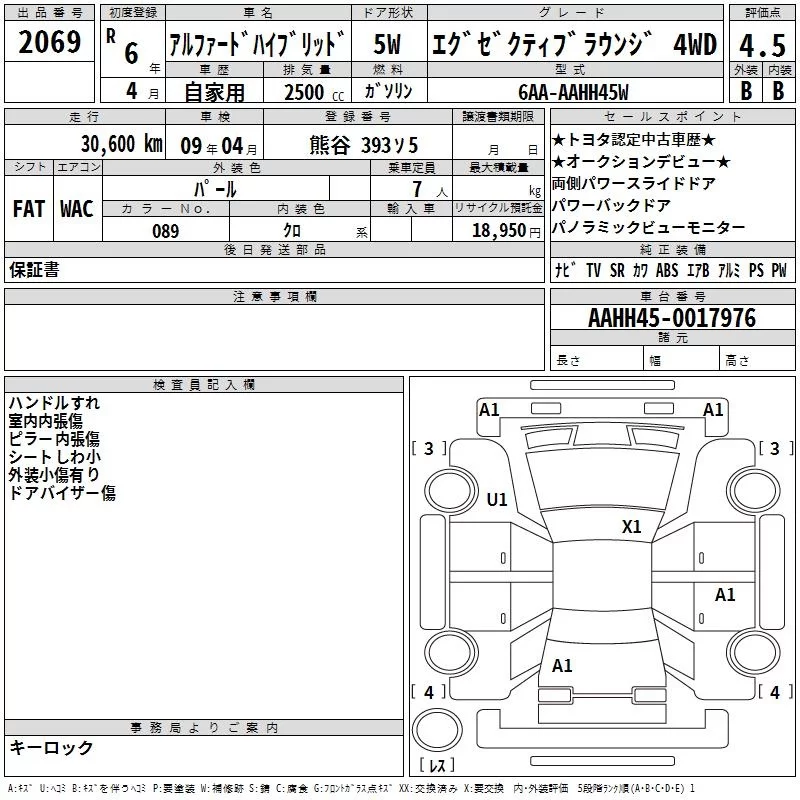Click grade text エグゼクティブラウンジ 4WD
The width and height of the screenshot is (800, 800).
click(x=574, y=44)
